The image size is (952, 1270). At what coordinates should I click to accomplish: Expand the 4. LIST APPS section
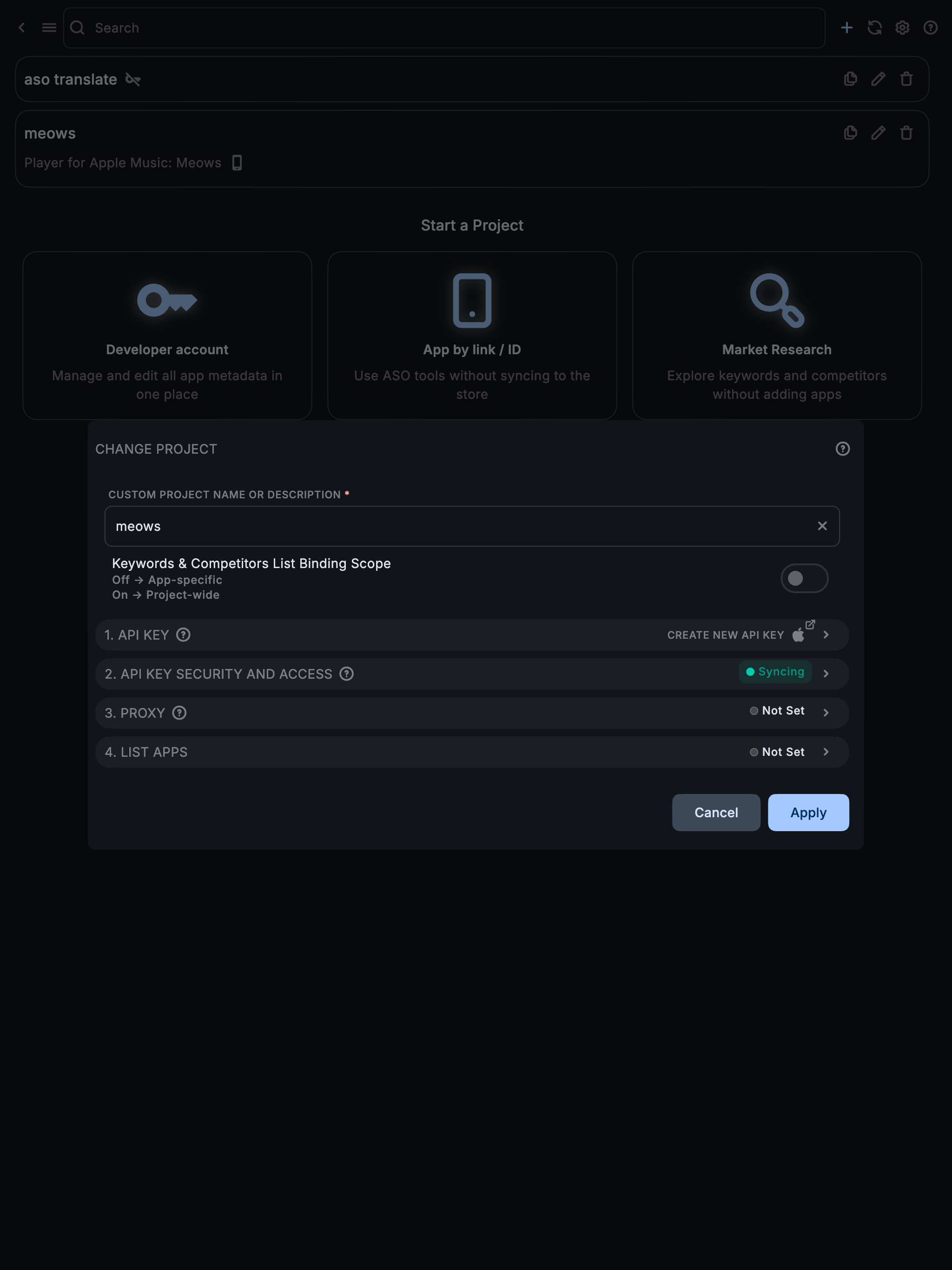[x=826, y=752]
